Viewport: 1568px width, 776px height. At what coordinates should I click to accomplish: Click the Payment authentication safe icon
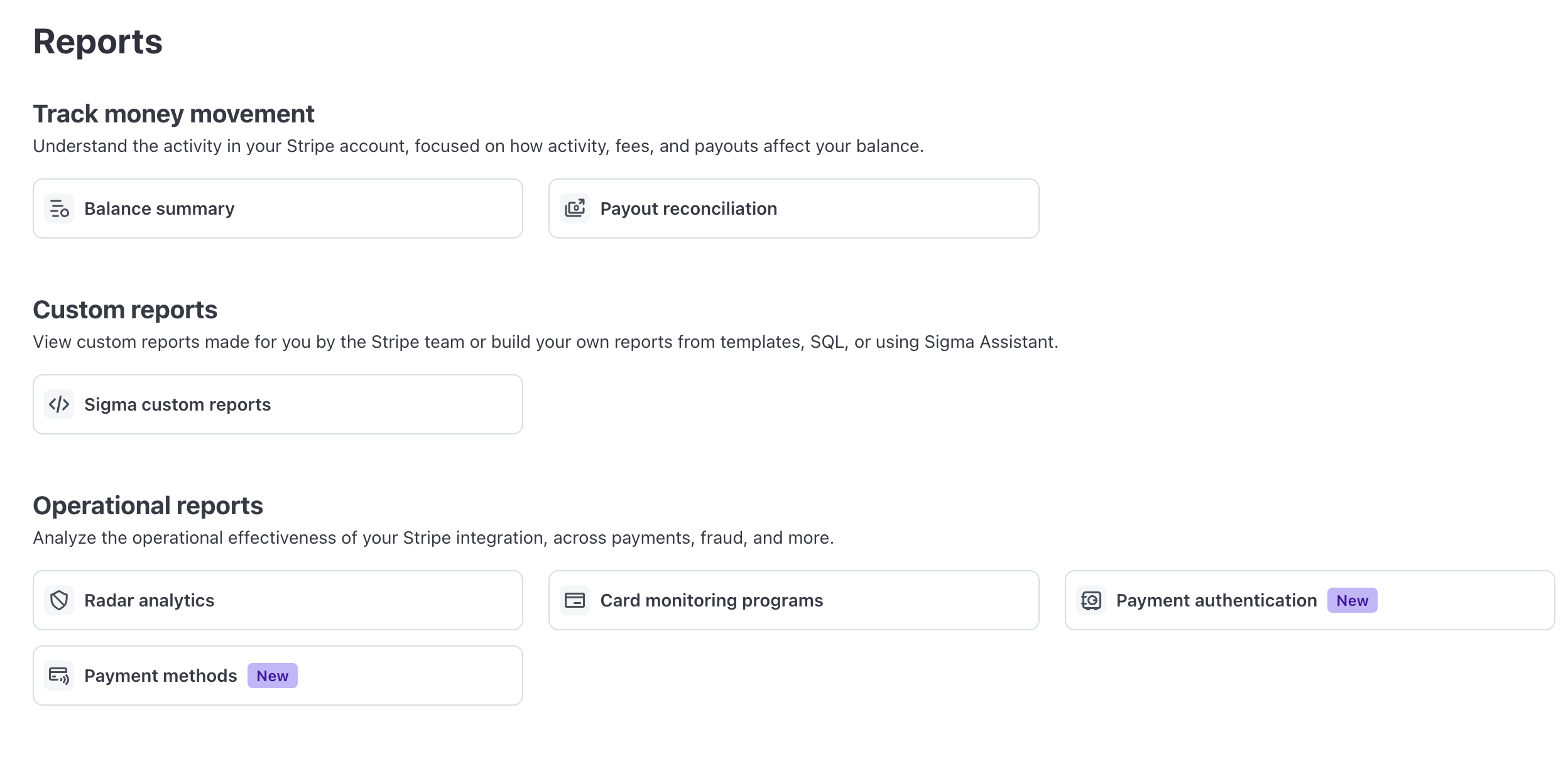tap(1091, 600)
